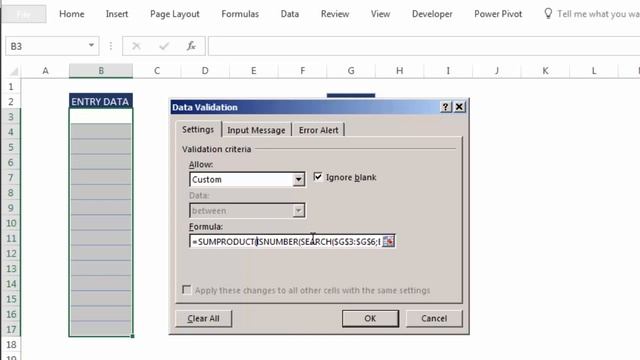This screenshot has height=360, width=640.
Task: Switch to the Error Alert tab
Action: [318, 130]
